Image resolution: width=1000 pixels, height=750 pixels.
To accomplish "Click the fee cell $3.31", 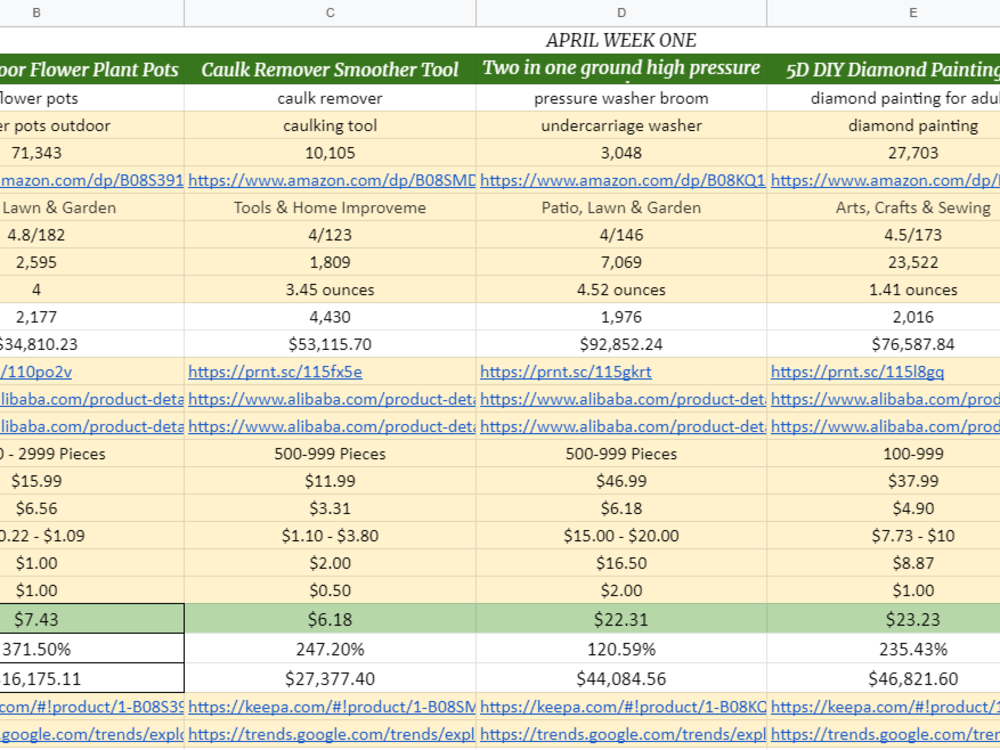I will point(330,509).
